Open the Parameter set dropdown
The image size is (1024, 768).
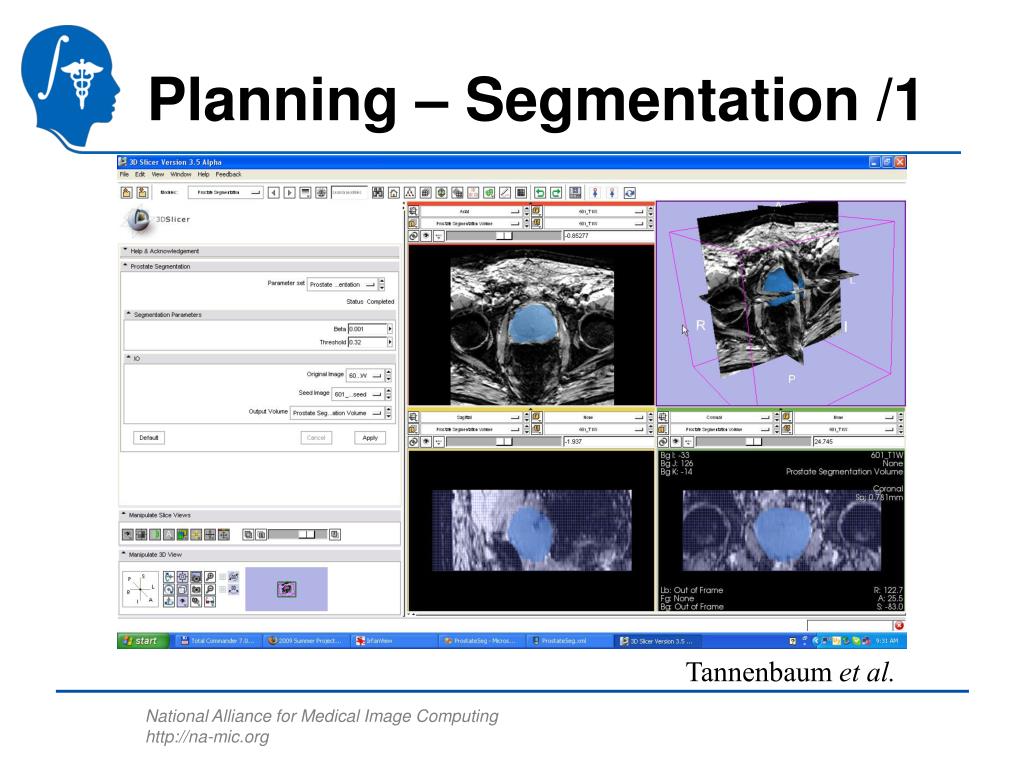(x=342, y=285)
